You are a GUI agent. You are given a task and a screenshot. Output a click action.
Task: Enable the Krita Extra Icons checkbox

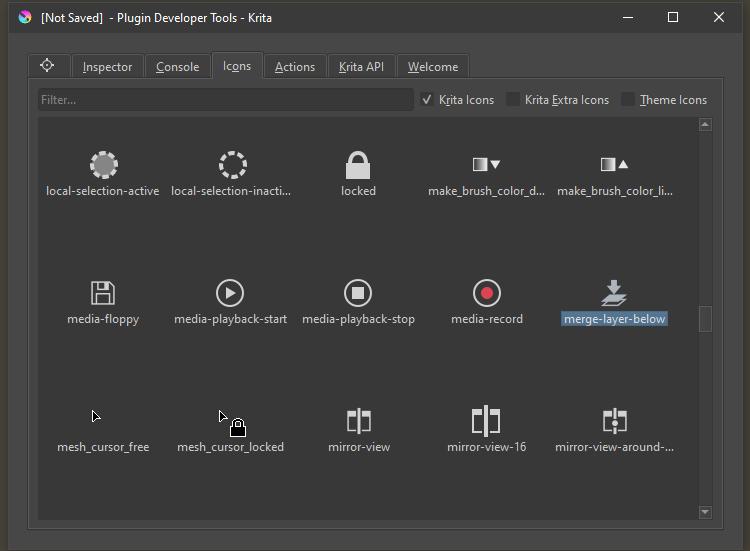point(513,99)
